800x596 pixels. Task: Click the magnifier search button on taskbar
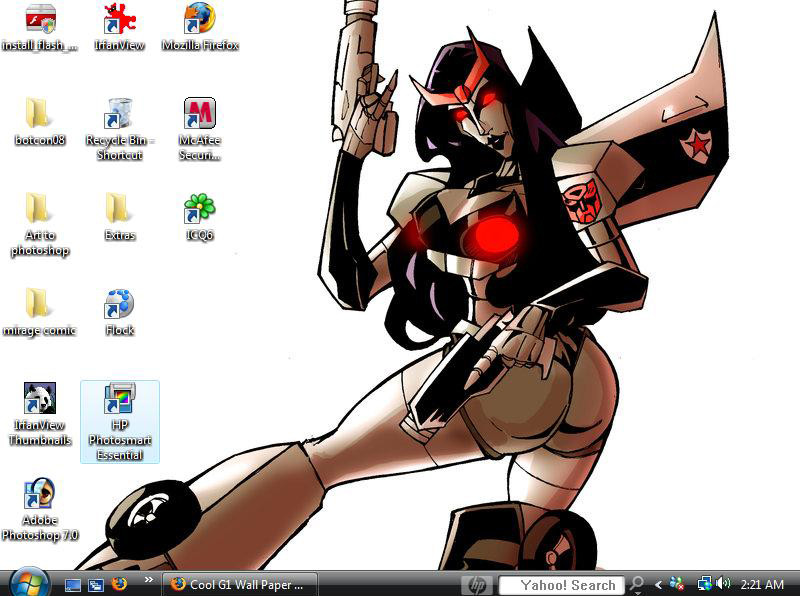[x=637, y=584]
